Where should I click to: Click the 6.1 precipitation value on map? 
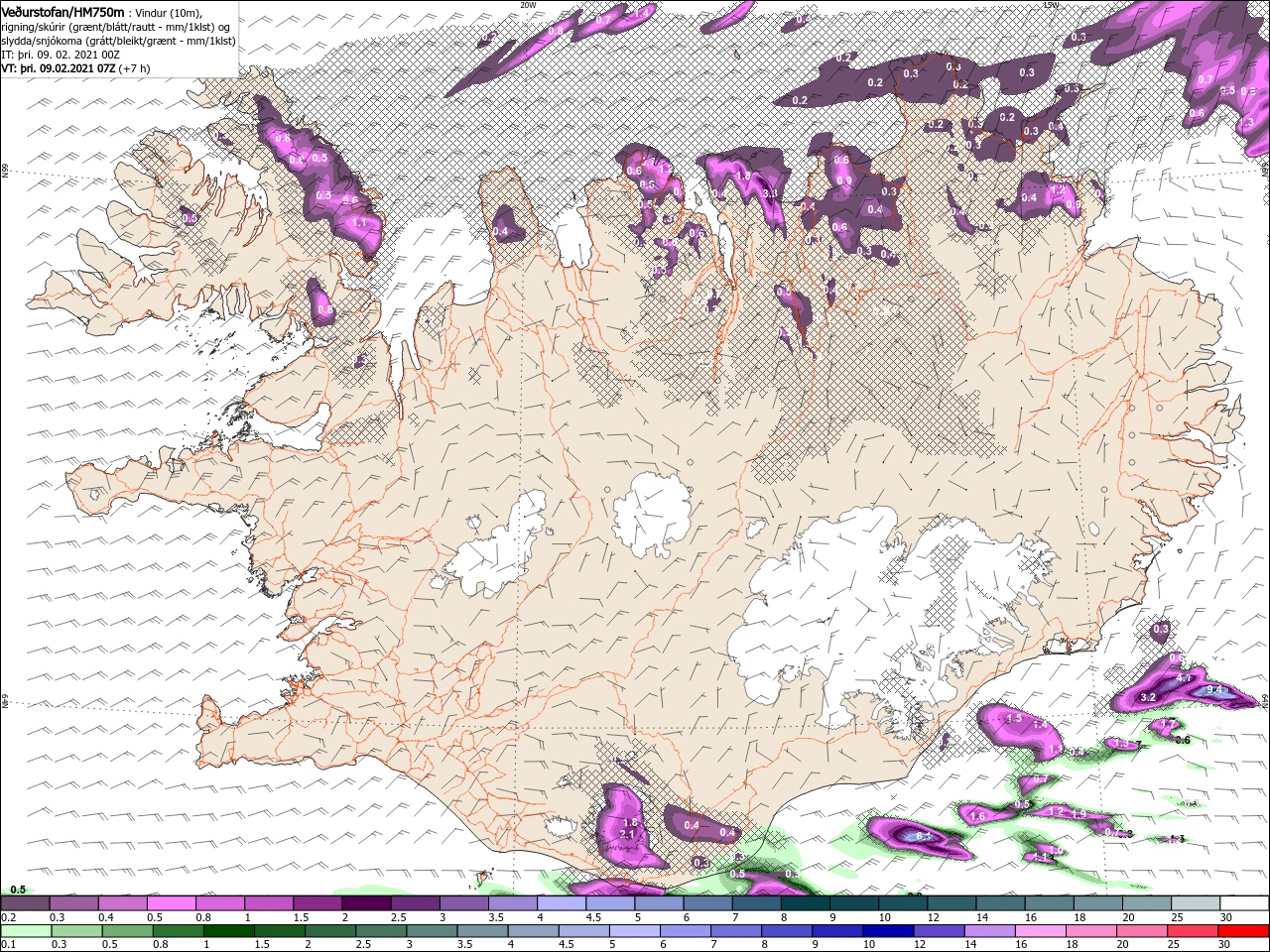point(923,837)
